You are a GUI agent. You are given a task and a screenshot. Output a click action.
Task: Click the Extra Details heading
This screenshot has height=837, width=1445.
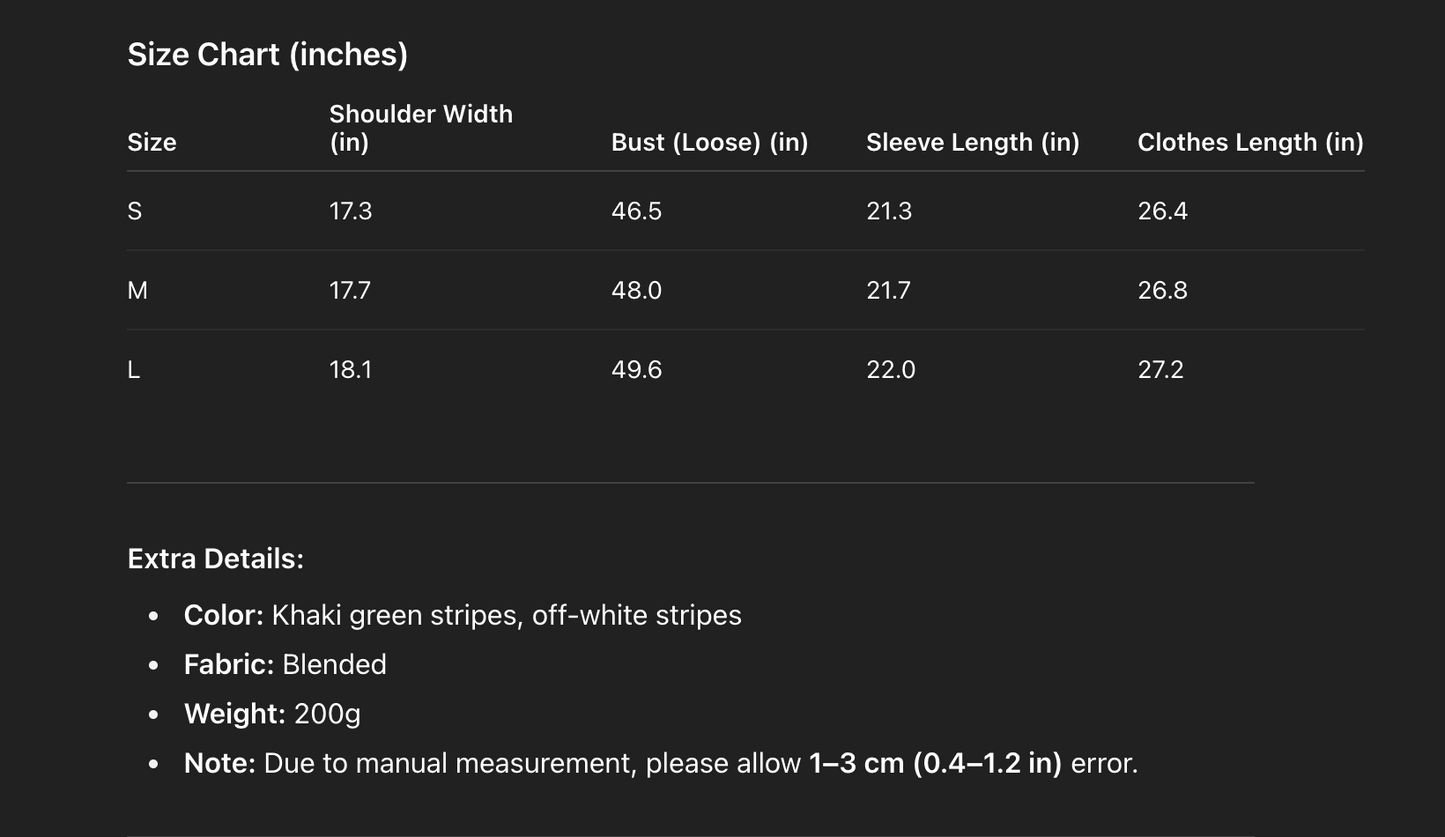click(x=215, y=558)
